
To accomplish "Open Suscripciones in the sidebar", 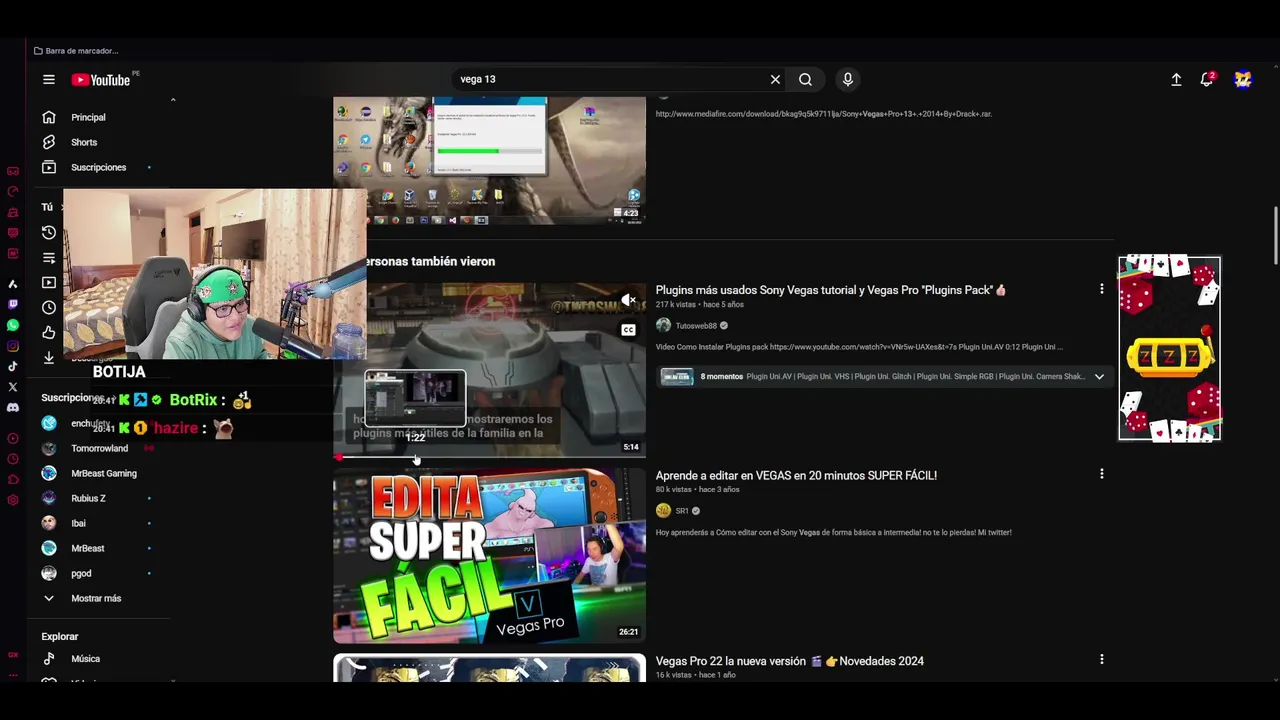I will 100,167.
